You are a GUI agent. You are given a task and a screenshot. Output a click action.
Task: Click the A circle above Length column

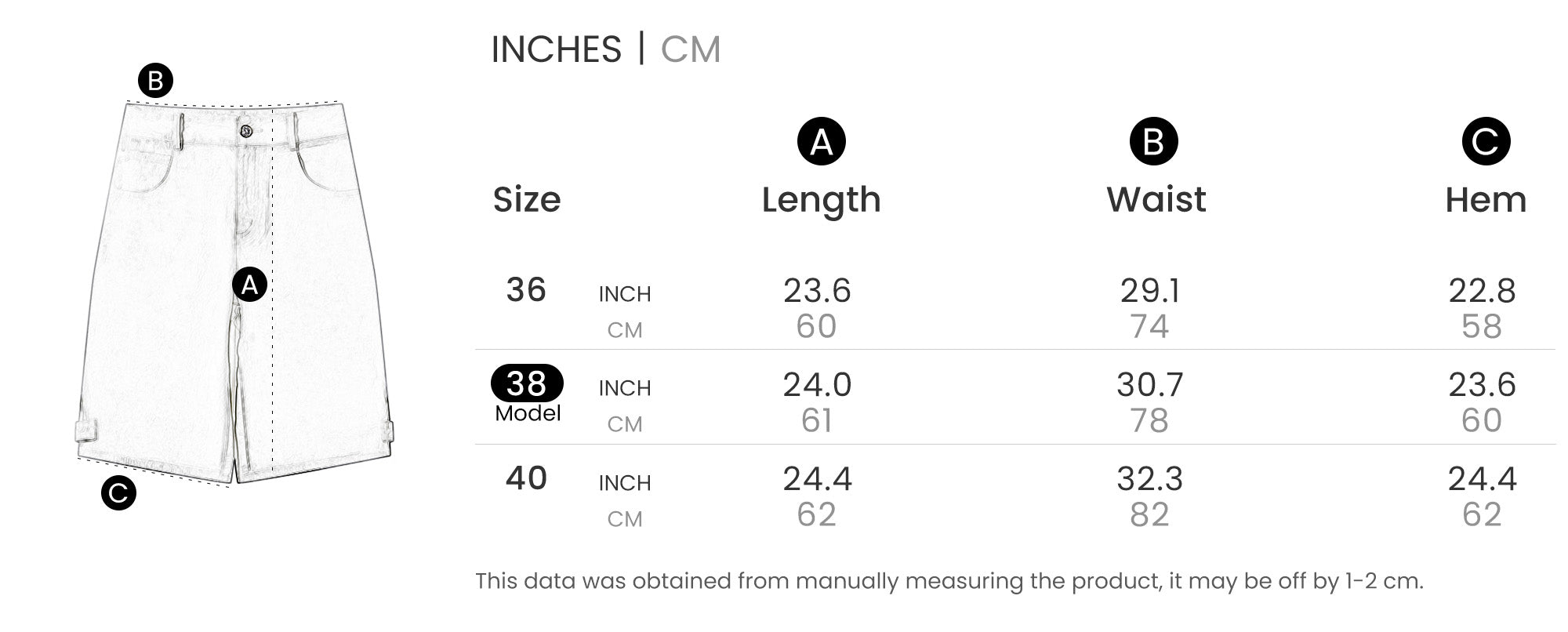click(821, 142)
